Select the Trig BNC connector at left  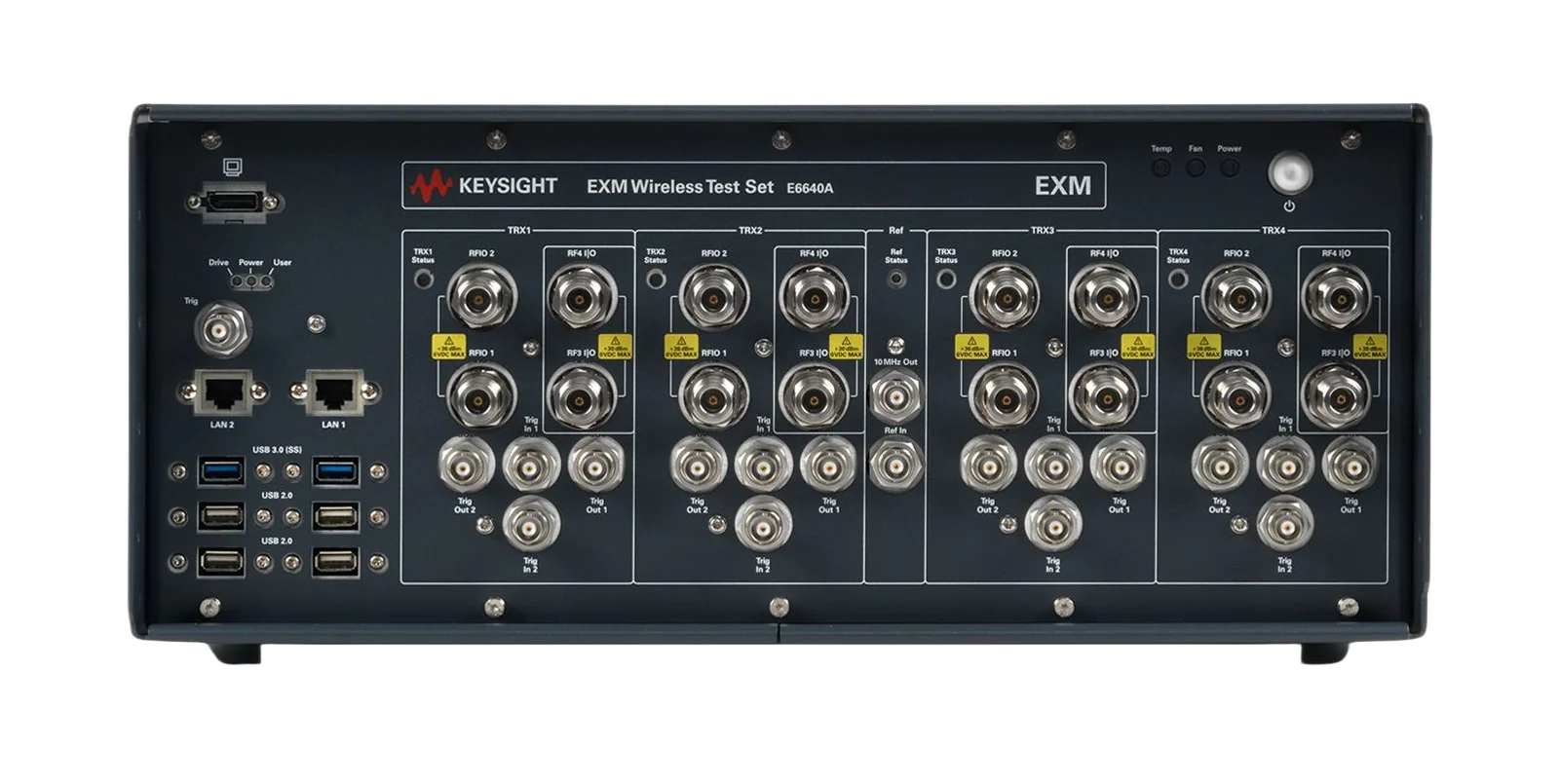pos(222,330)
